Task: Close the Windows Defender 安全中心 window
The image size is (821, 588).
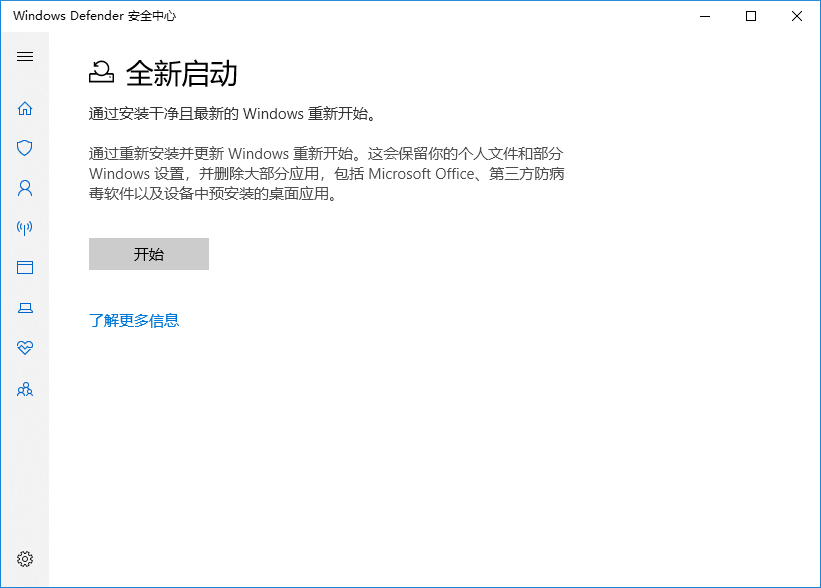Action: (797, 16)
